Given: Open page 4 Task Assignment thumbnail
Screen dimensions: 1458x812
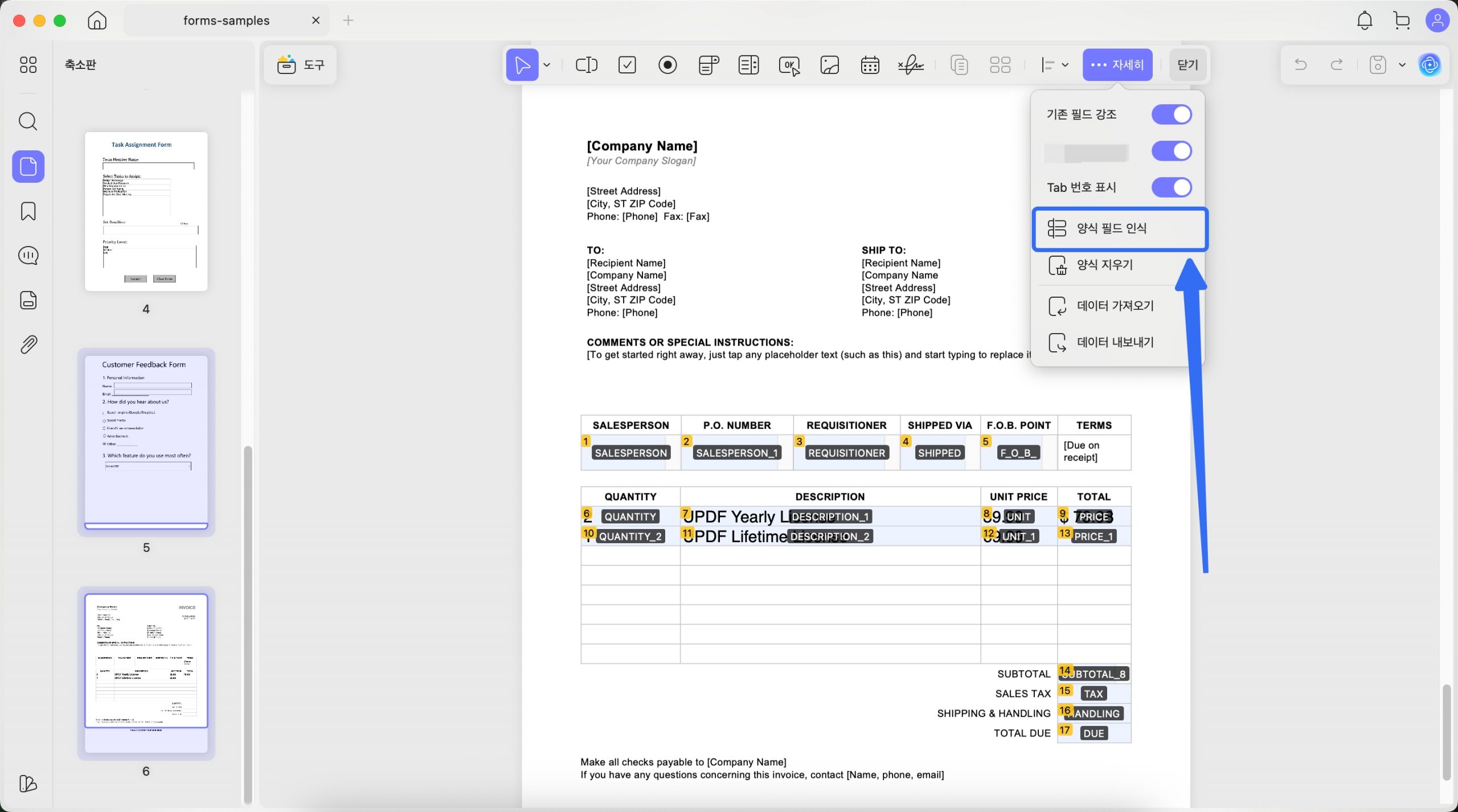Looking at the screenshot, I should pyautogui.click(x=146, y=211).
